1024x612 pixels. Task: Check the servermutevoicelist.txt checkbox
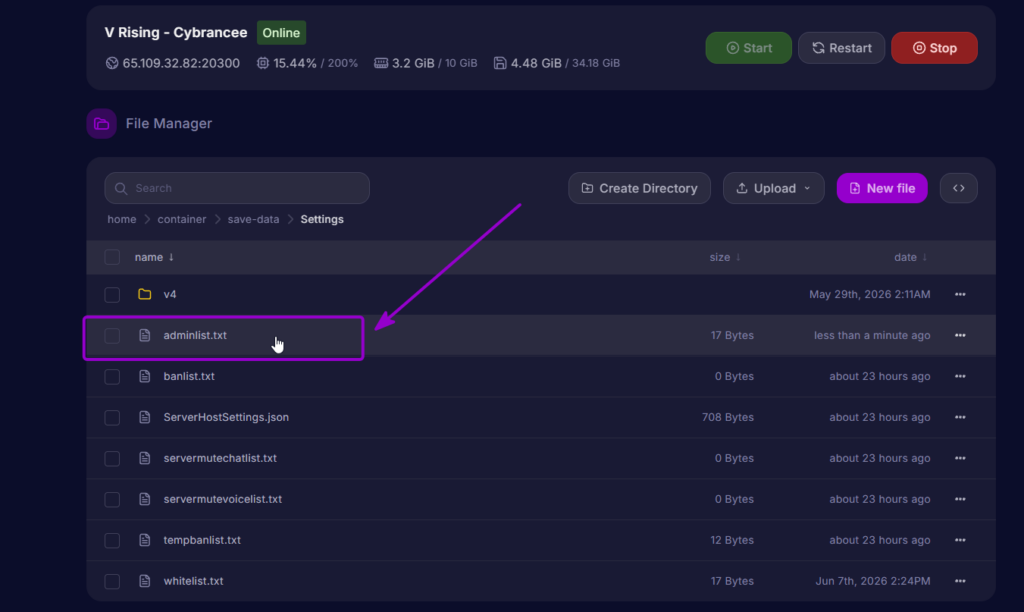click(x=112, y=500)
